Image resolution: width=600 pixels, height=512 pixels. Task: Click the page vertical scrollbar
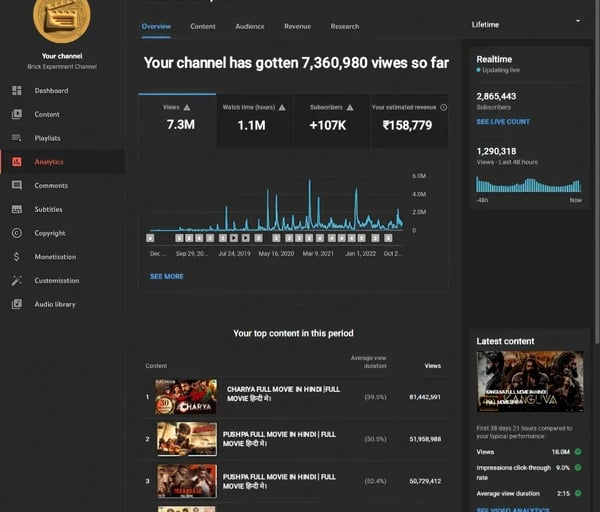pyautogui.click(x=597, y=172)
